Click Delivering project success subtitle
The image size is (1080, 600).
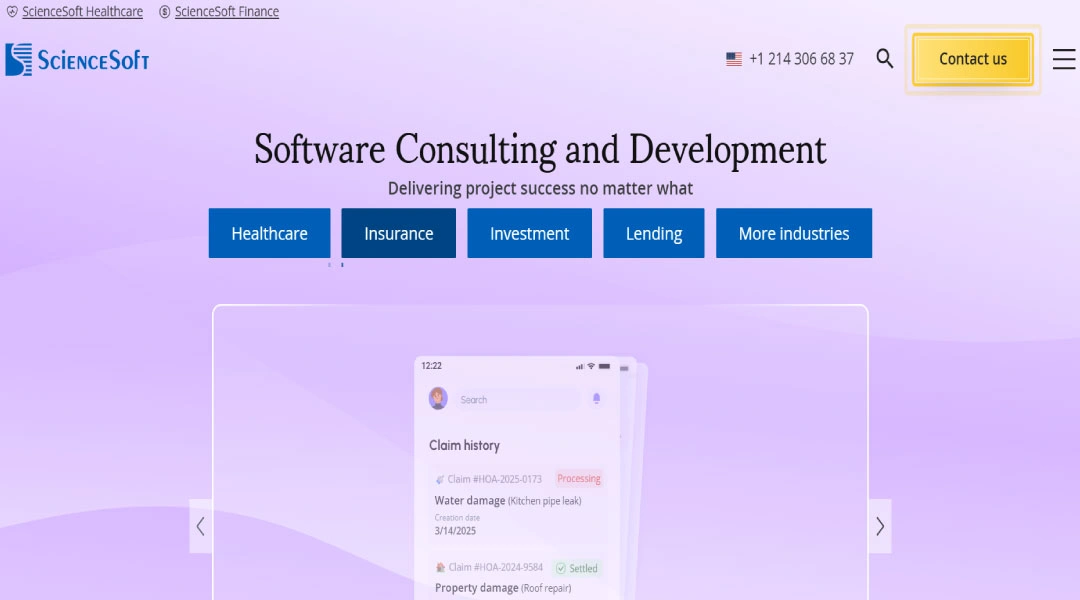(x=540, y=188)
